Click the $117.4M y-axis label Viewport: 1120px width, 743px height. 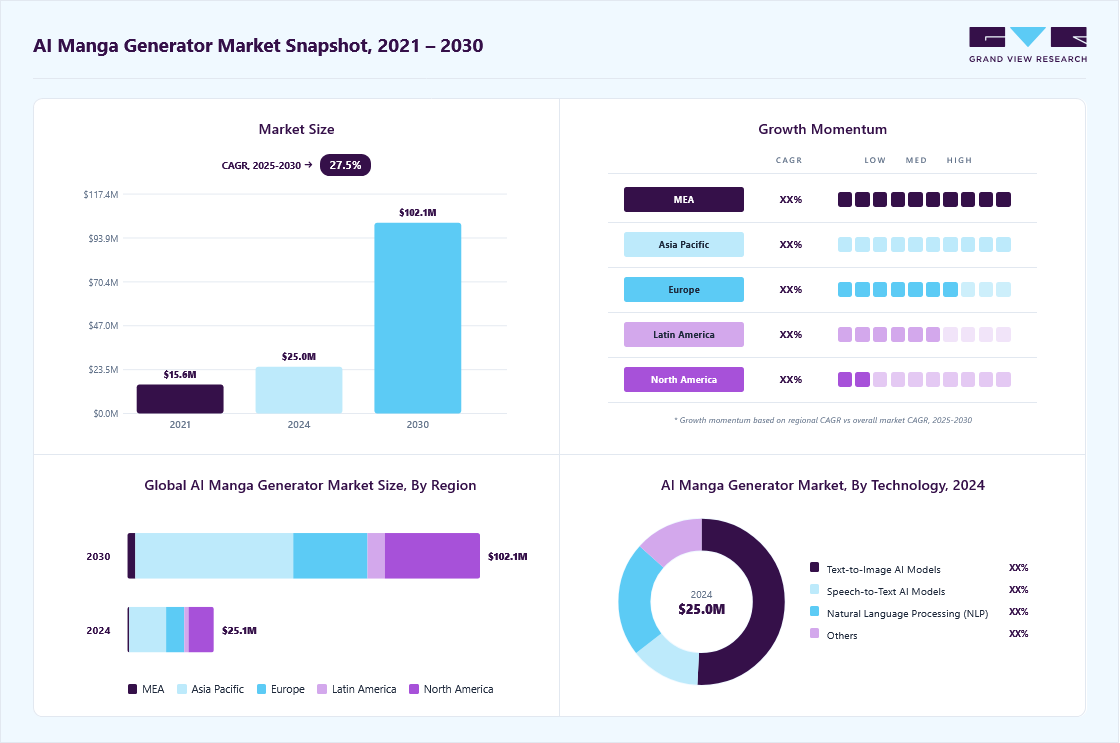(101, 194)
